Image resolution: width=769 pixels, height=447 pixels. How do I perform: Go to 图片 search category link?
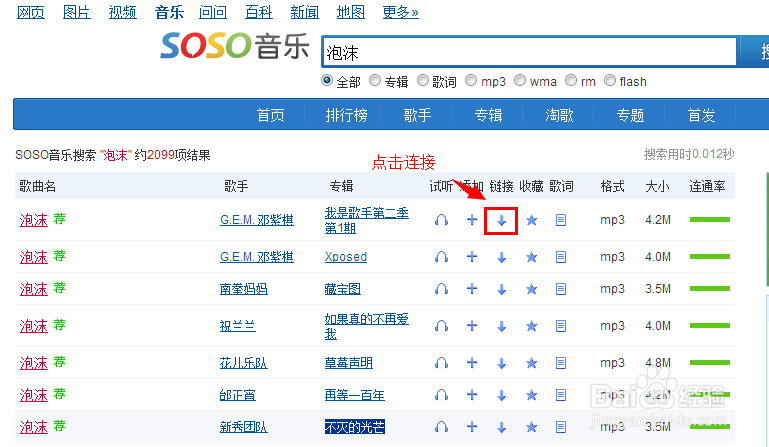pyautogui.click(x=77, y=12)
